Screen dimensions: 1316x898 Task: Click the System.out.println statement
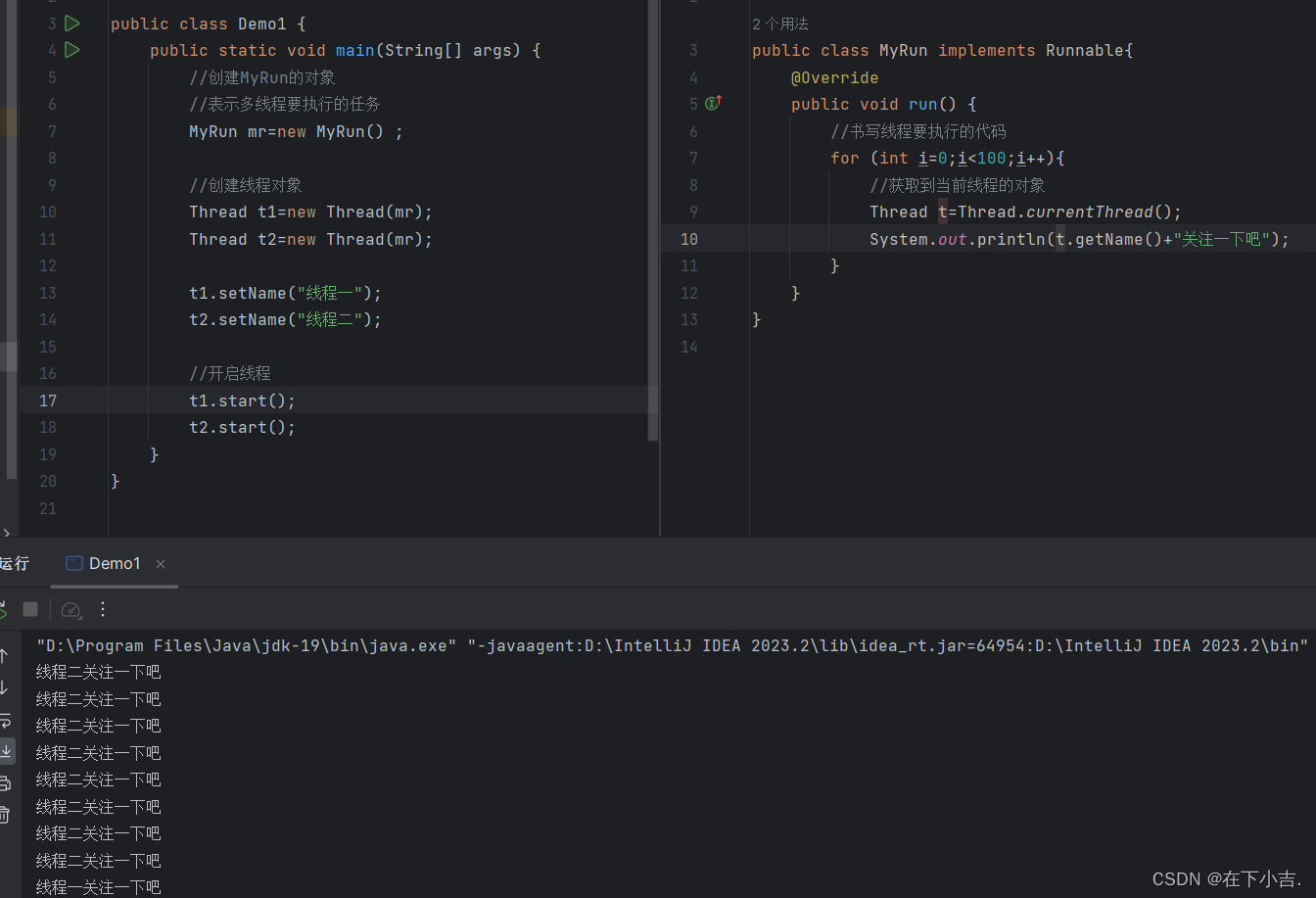(1079, 239)
